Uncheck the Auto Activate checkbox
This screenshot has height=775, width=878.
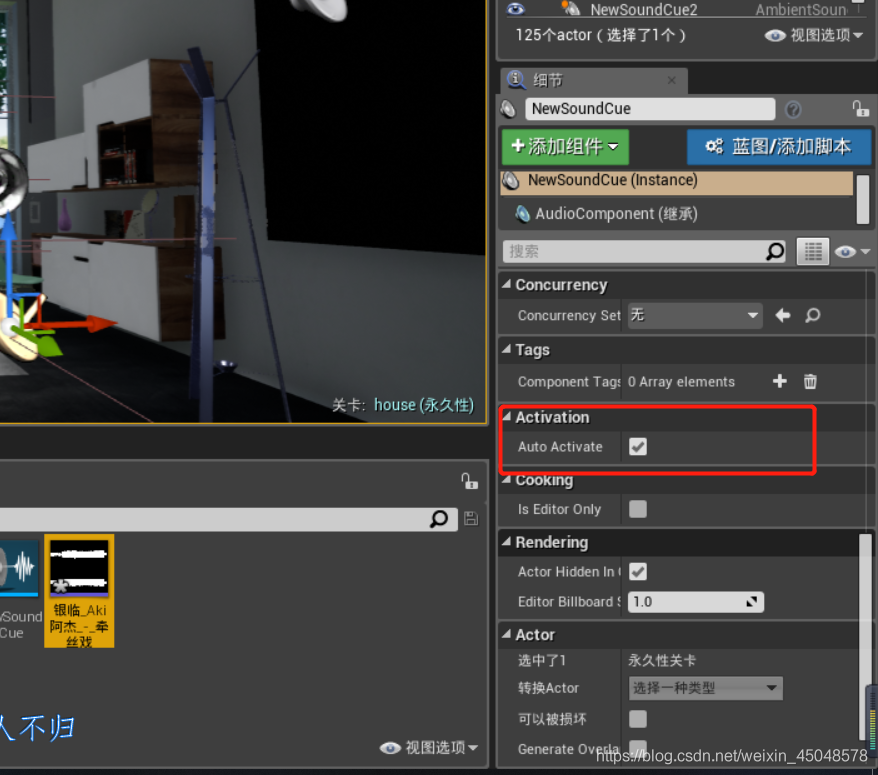click(x=638, y=447)
